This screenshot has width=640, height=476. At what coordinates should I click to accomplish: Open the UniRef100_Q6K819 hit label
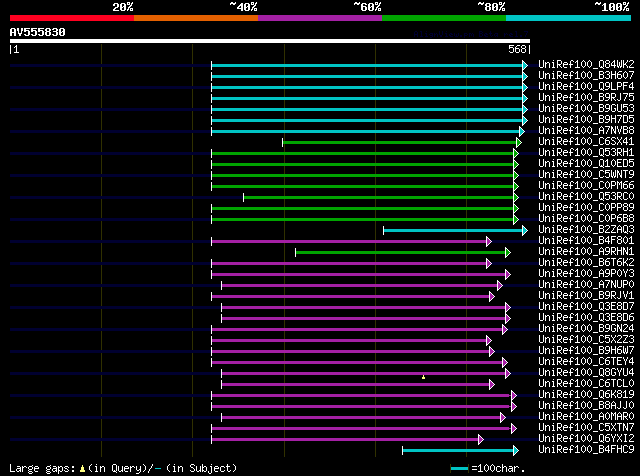586,395
